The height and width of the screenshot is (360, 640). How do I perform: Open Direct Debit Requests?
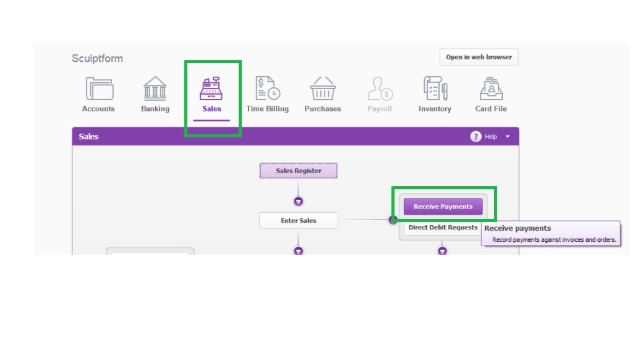pyautogui.click(x=443, y=228)
